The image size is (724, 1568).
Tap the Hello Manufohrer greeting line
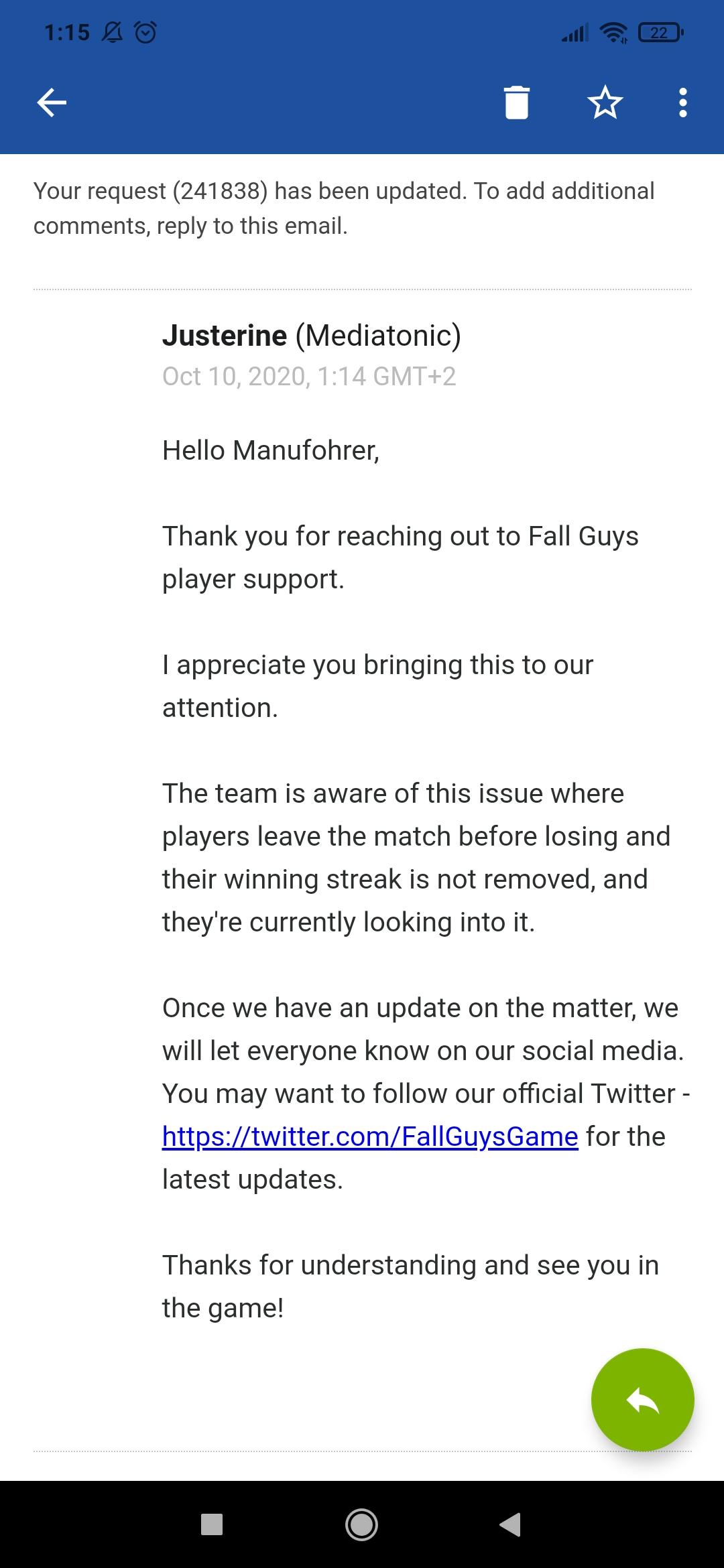pos(271,450)
